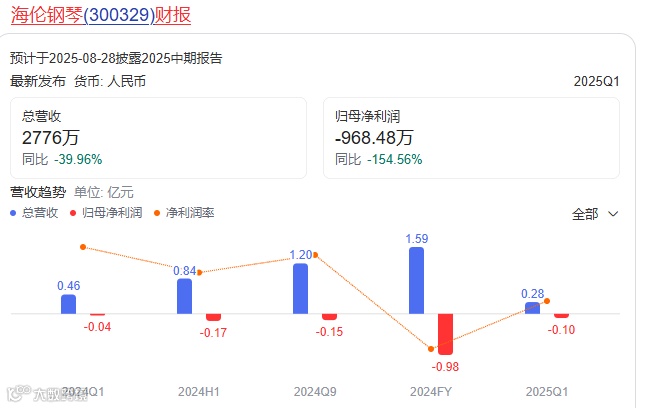
Task: Click the orange margin point at 2024Q1
Action: (83, 247)
